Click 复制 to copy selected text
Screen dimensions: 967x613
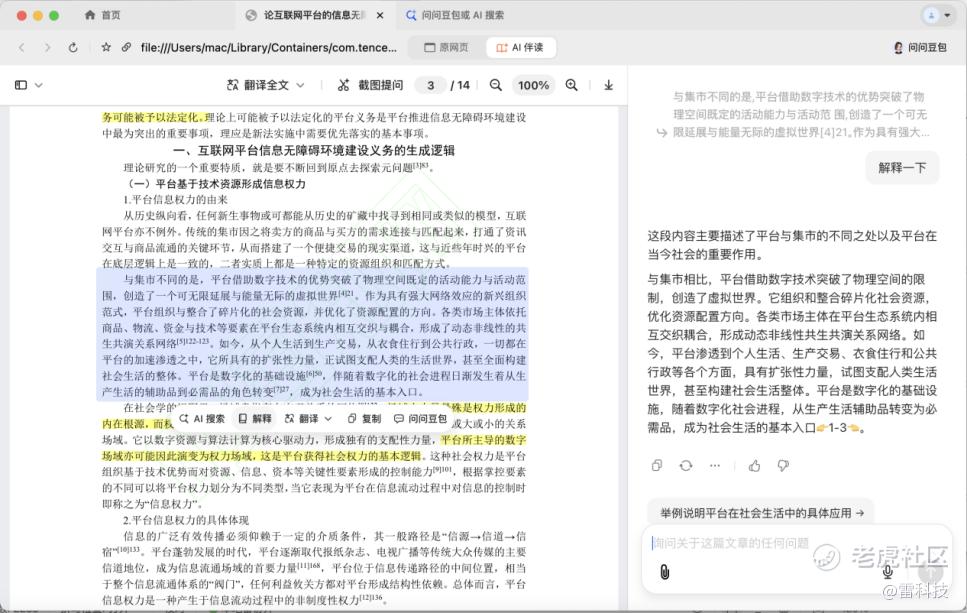[x=364, y=419]
